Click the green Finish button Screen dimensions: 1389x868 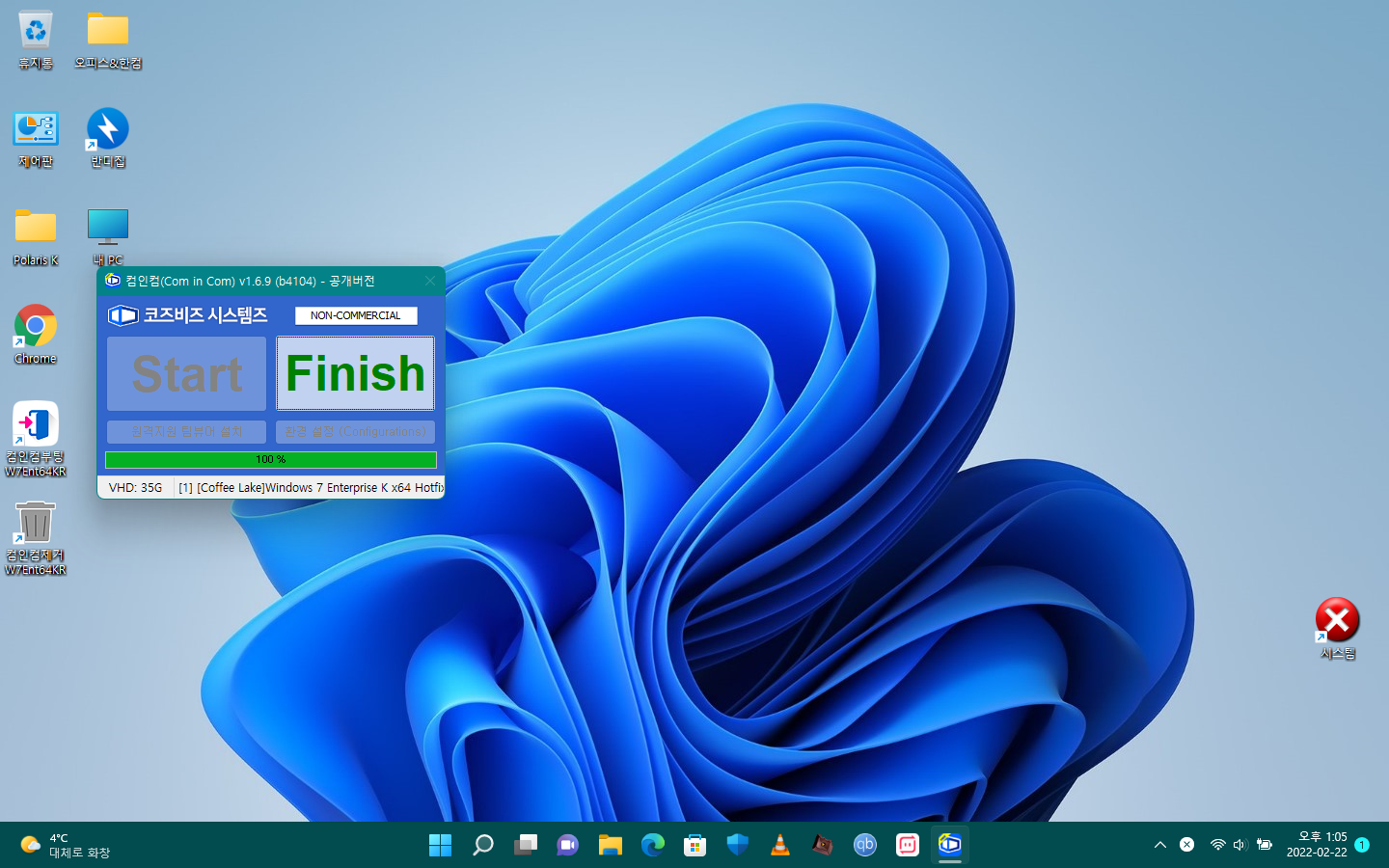click(355, 373)
